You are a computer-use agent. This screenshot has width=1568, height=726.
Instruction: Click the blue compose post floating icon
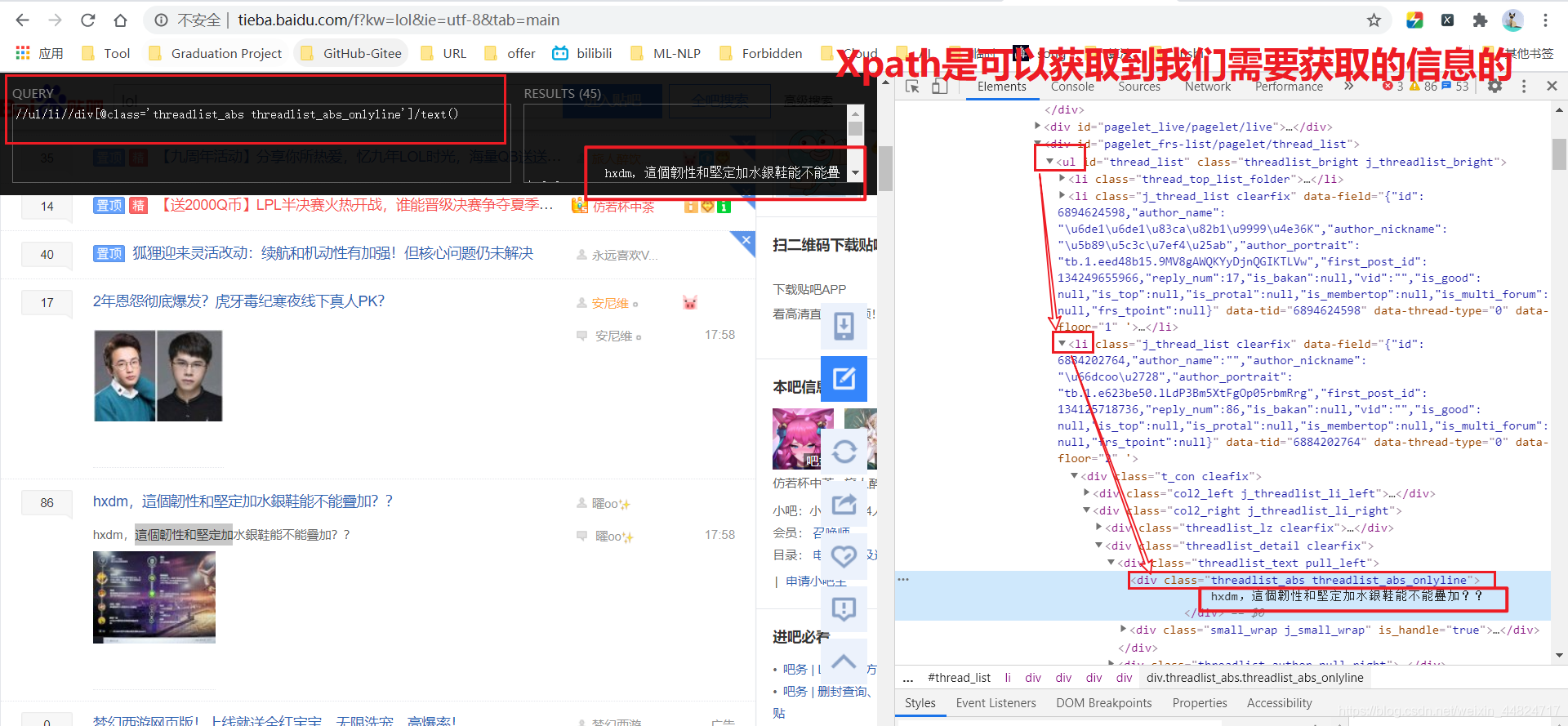point(844,378)
